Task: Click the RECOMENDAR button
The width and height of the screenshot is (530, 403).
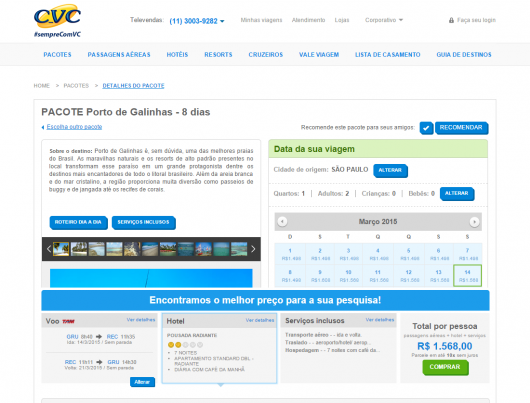Action: click(461, 128)
